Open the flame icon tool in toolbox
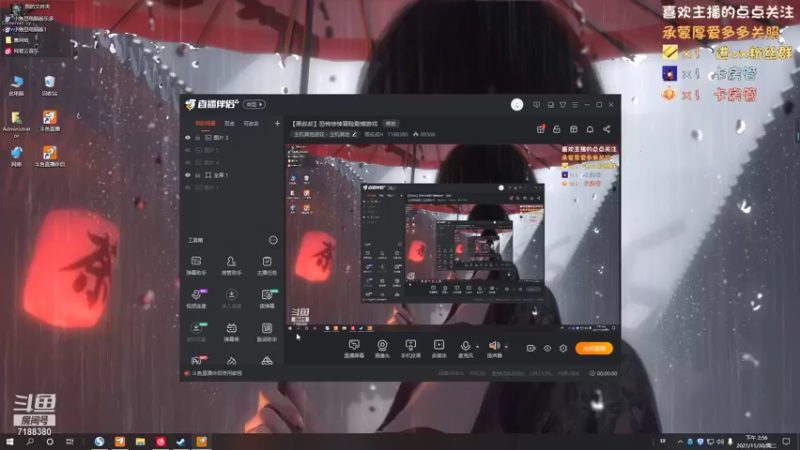 coord(231,361)
